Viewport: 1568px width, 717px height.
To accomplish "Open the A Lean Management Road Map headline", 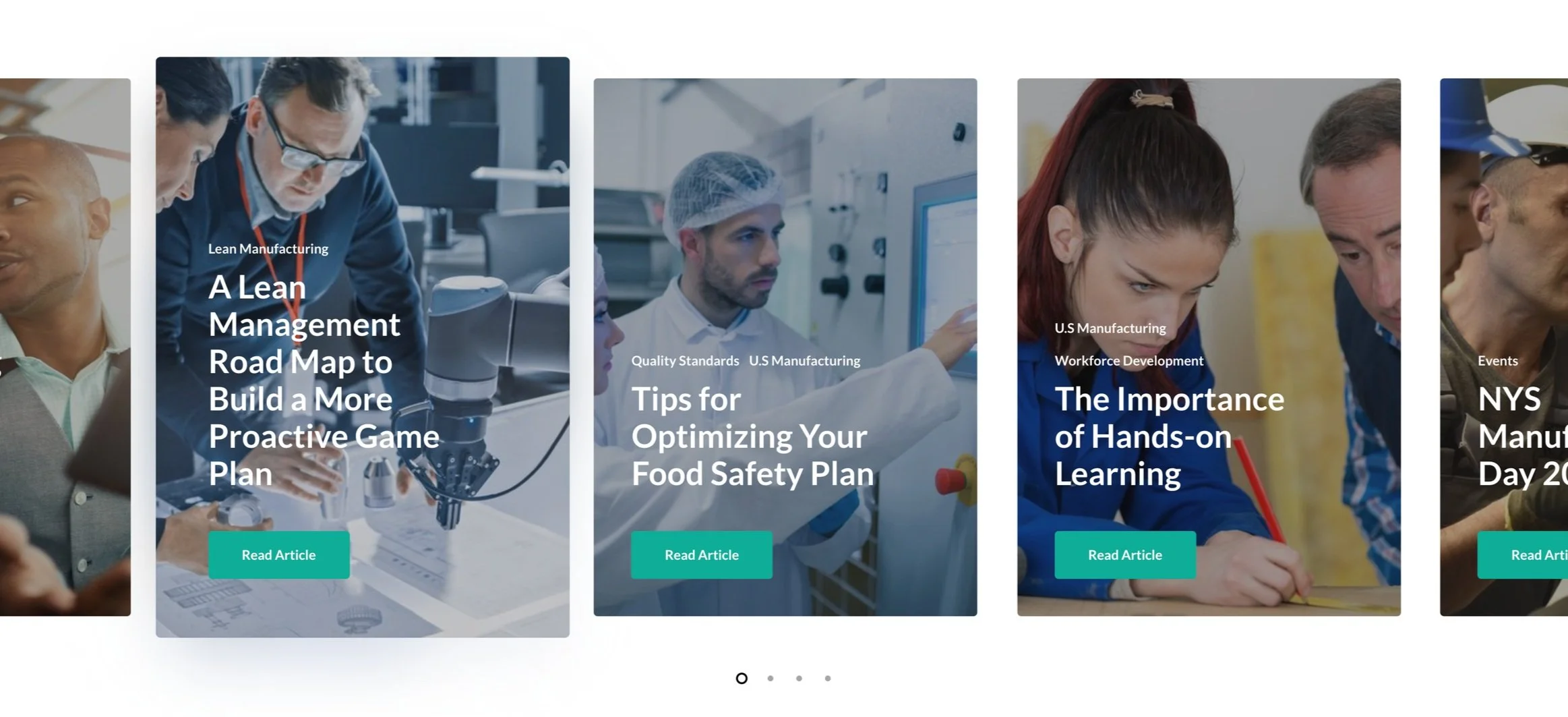I will pos(324,380).
